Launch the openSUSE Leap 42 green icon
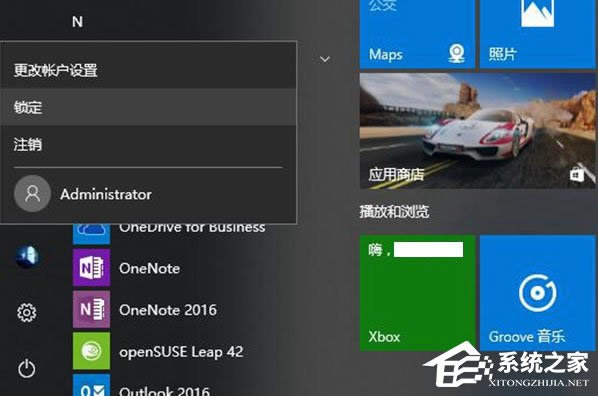This screenshot has width=598, height=396. pyautogui.click(x=92, y=351)
